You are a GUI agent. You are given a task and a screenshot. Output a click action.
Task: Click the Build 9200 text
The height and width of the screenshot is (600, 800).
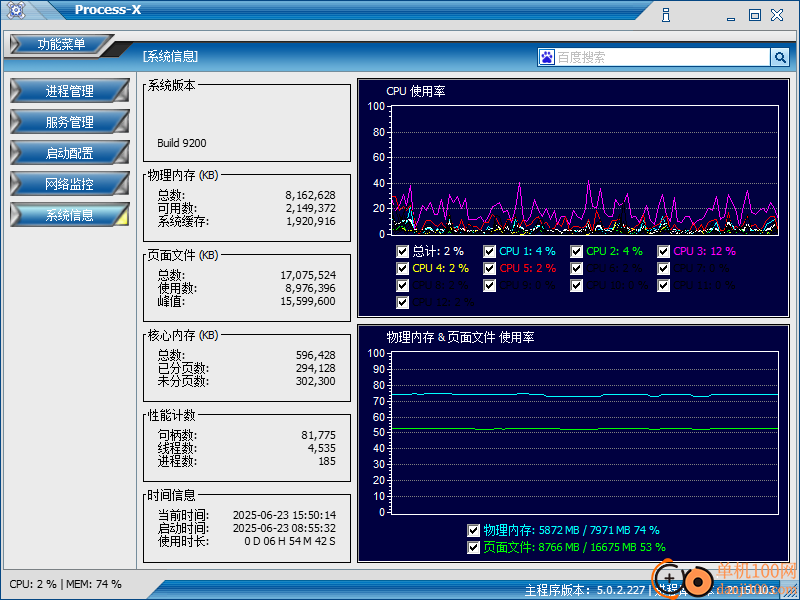pyautogui.click(x=182, y=143)
